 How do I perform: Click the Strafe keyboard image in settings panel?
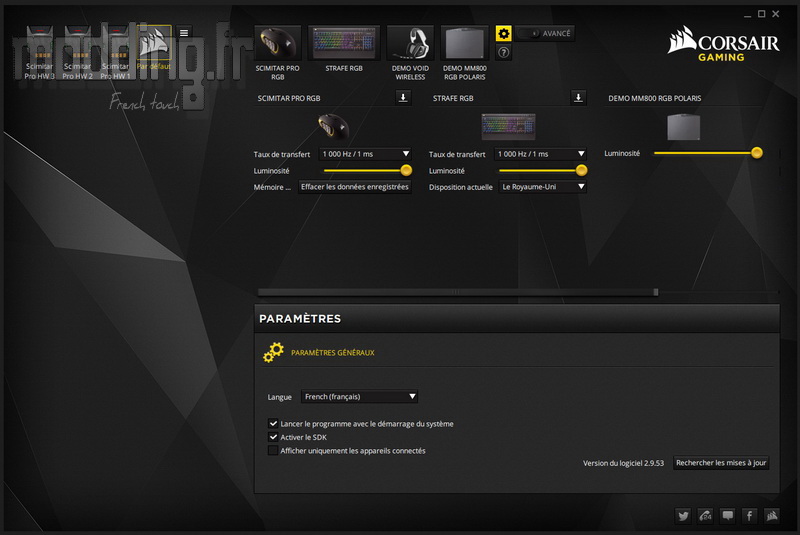click(x=508, y=126)
